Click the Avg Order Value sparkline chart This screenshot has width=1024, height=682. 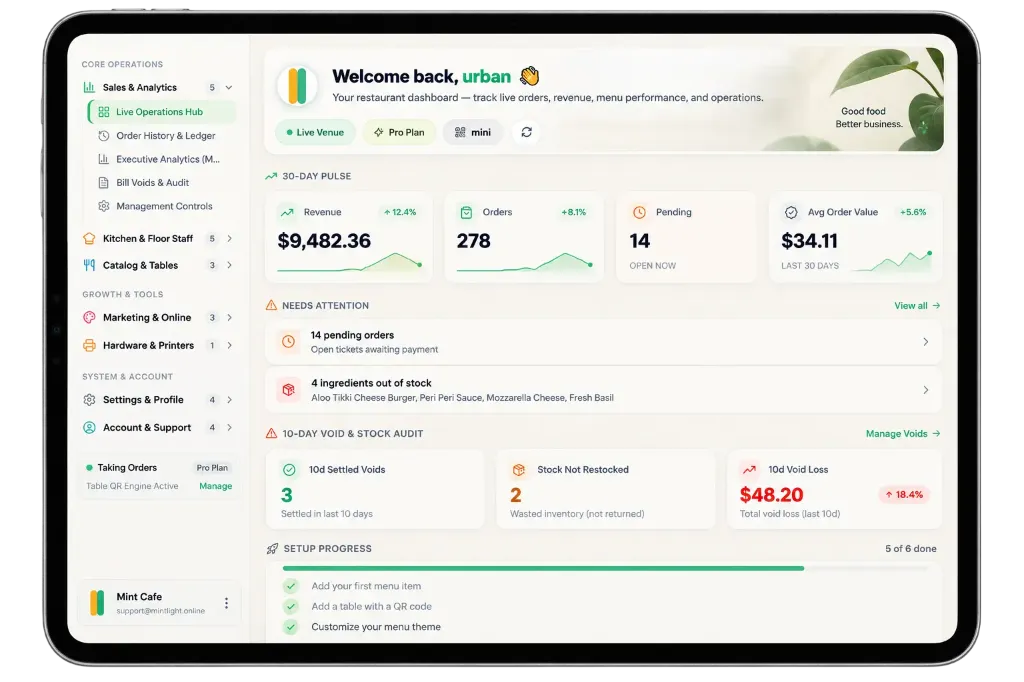pyautogui.click(x=893, y=261)
